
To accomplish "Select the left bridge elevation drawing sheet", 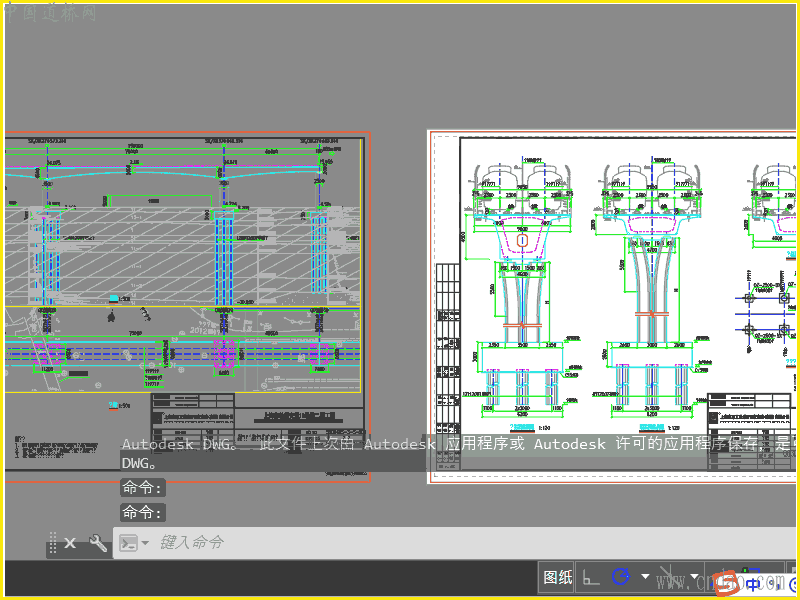I will pos(185,250).
